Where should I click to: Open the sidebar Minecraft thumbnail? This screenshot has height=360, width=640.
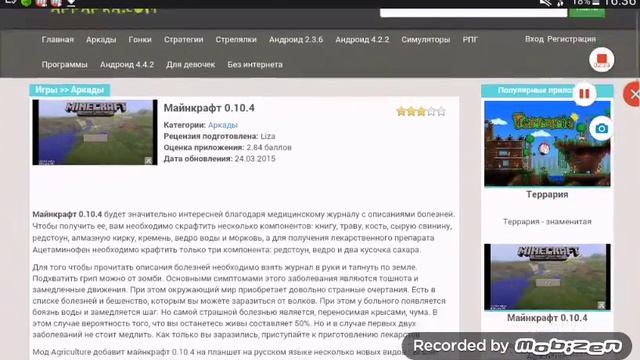pos(547,277)
